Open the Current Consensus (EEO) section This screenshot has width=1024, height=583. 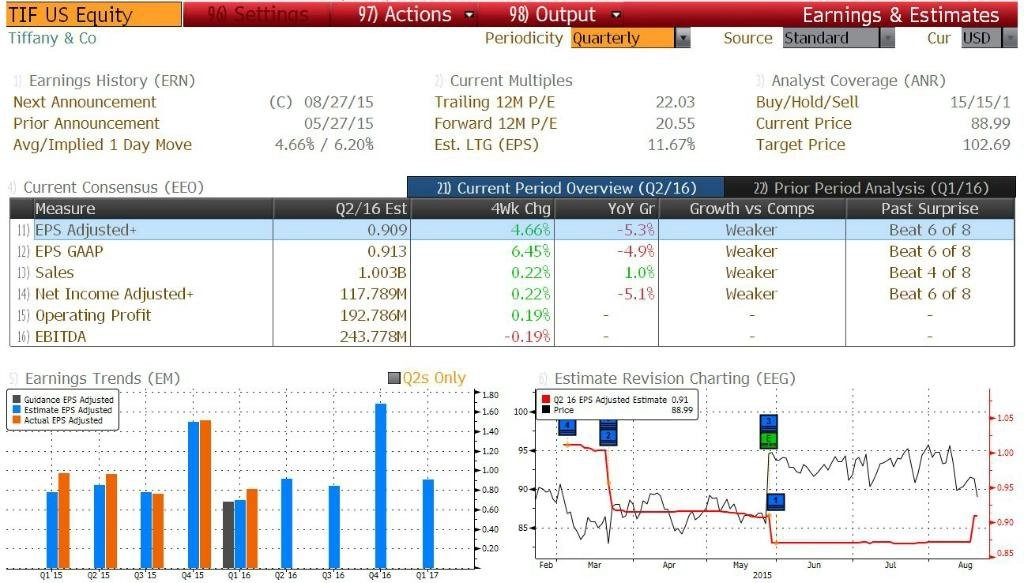(x=113, y=187)
